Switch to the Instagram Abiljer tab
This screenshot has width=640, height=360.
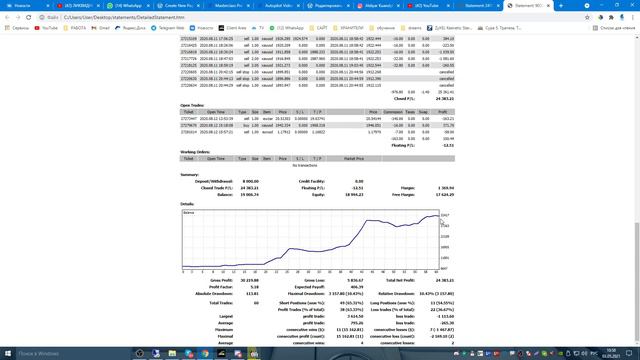pos(379,6)
